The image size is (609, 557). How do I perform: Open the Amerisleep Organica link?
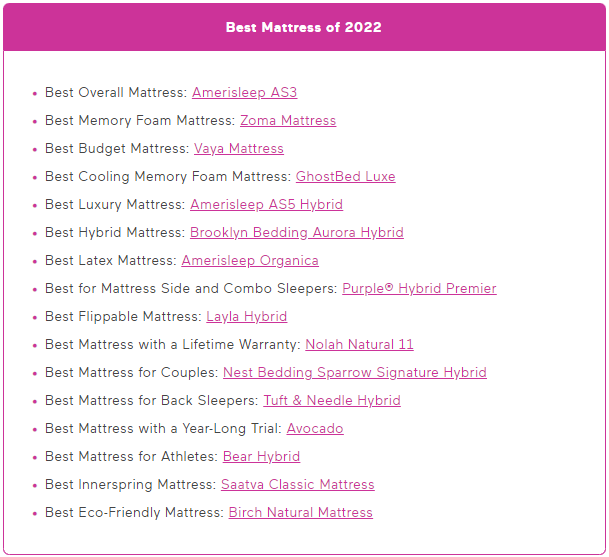tap(250, 260)
